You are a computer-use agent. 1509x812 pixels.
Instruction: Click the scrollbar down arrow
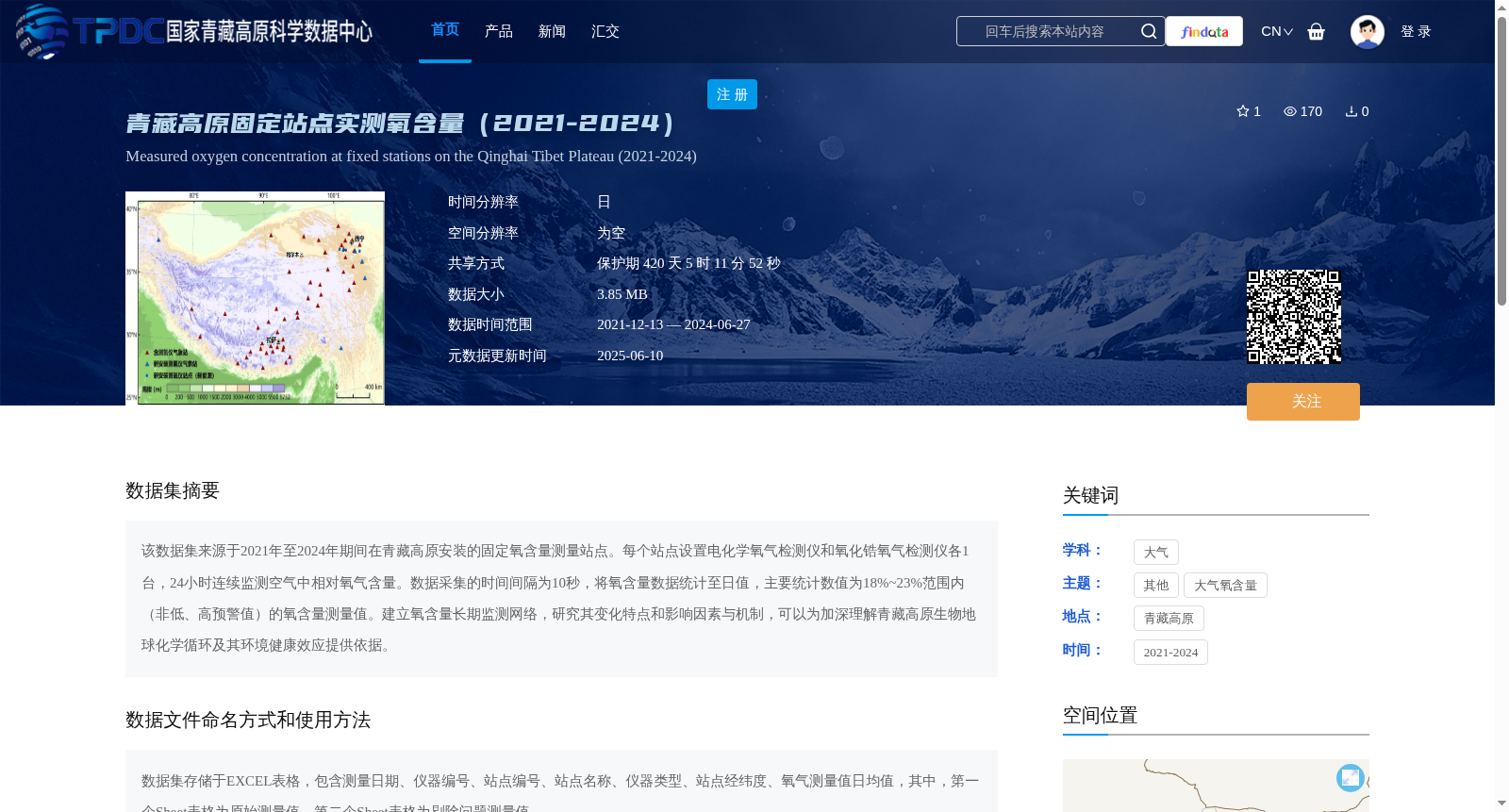point(1501,804)
